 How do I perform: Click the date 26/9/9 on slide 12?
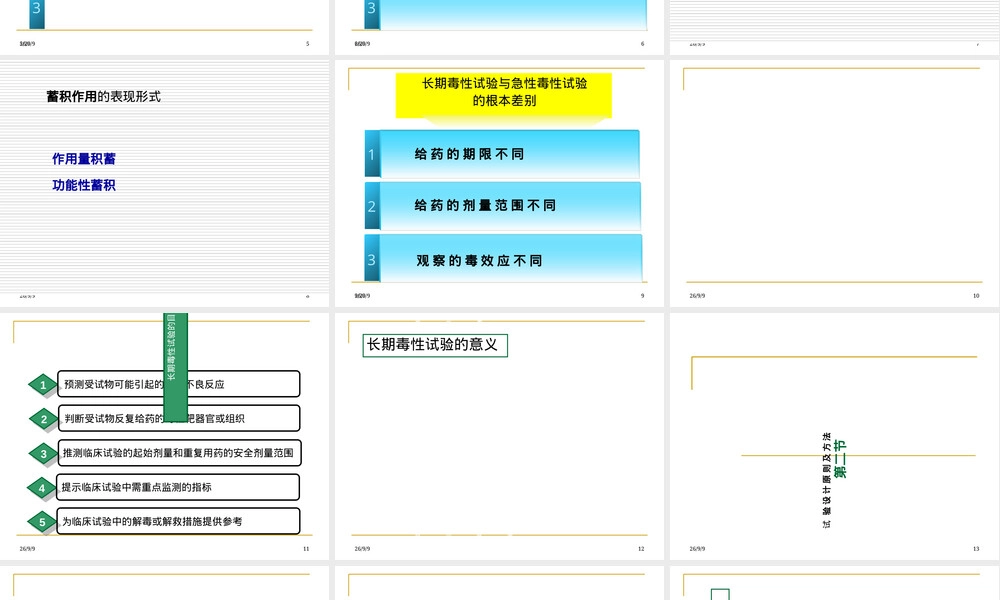(362, 548)
